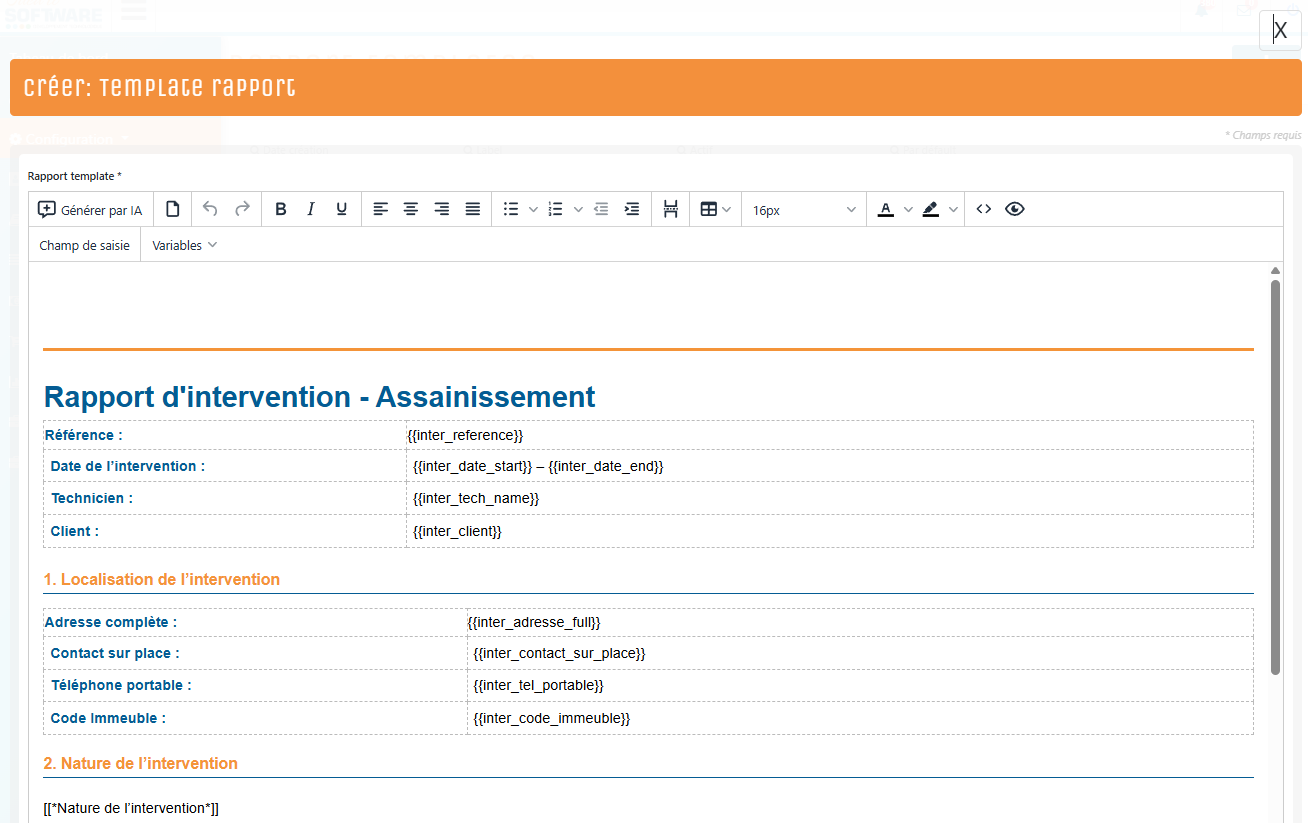This screenshot has height=823, width=1308.
Task: Click the new document icon
Action: tap(173, 209)
